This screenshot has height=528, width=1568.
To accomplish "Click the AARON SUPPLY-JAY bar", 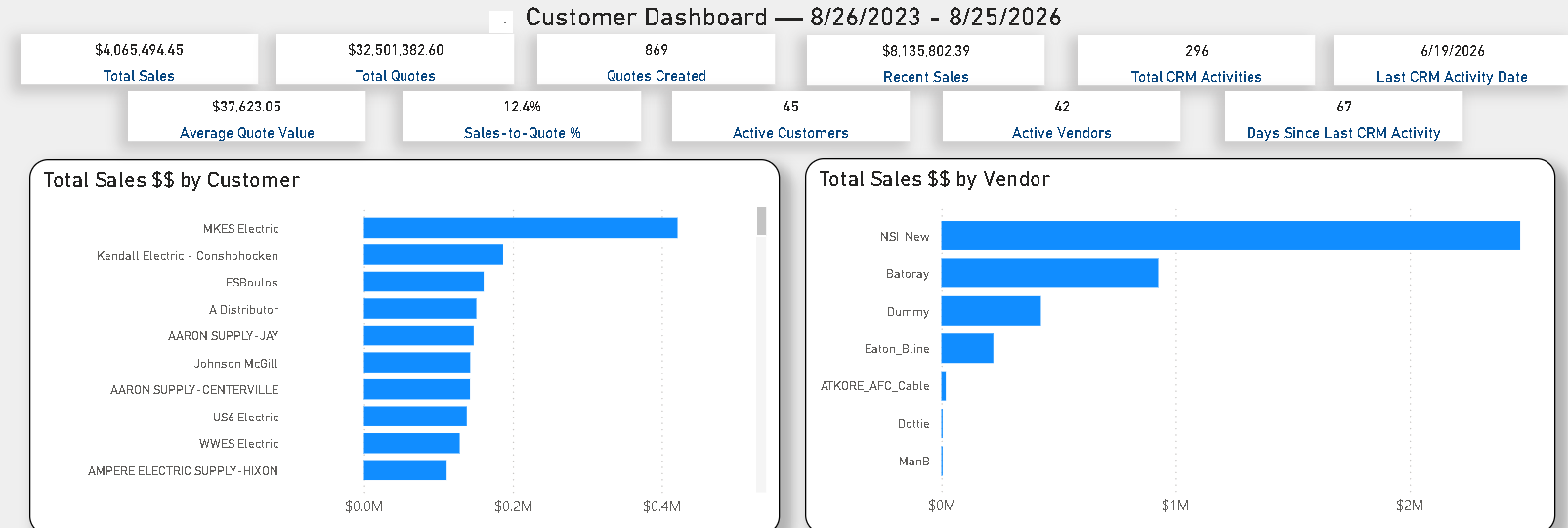I will click(419, 335).
